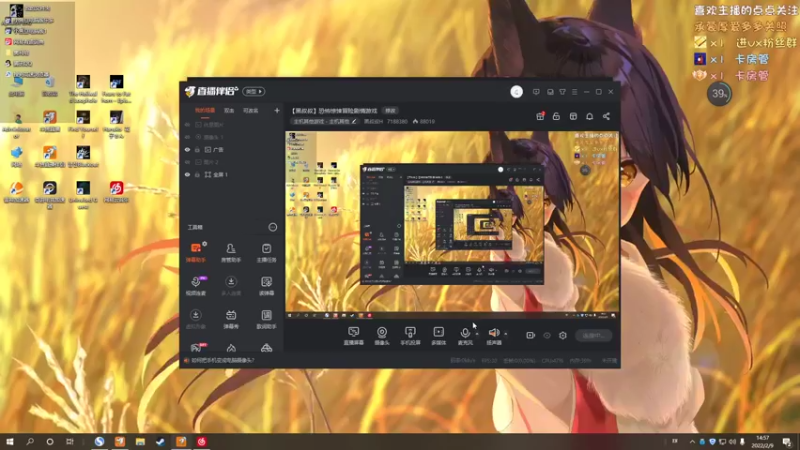Viewport: 800px width, 450px height.
Task: Click the start streaming button at bottom right
Action: (x=593, y=336)
